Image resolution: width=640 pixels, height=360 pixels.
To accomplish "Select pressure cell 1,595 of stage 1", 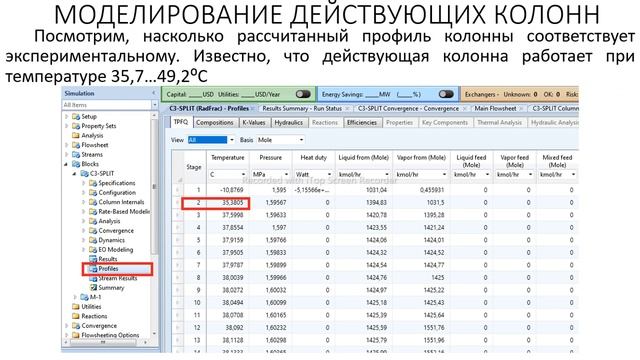I will click(270, 190).
